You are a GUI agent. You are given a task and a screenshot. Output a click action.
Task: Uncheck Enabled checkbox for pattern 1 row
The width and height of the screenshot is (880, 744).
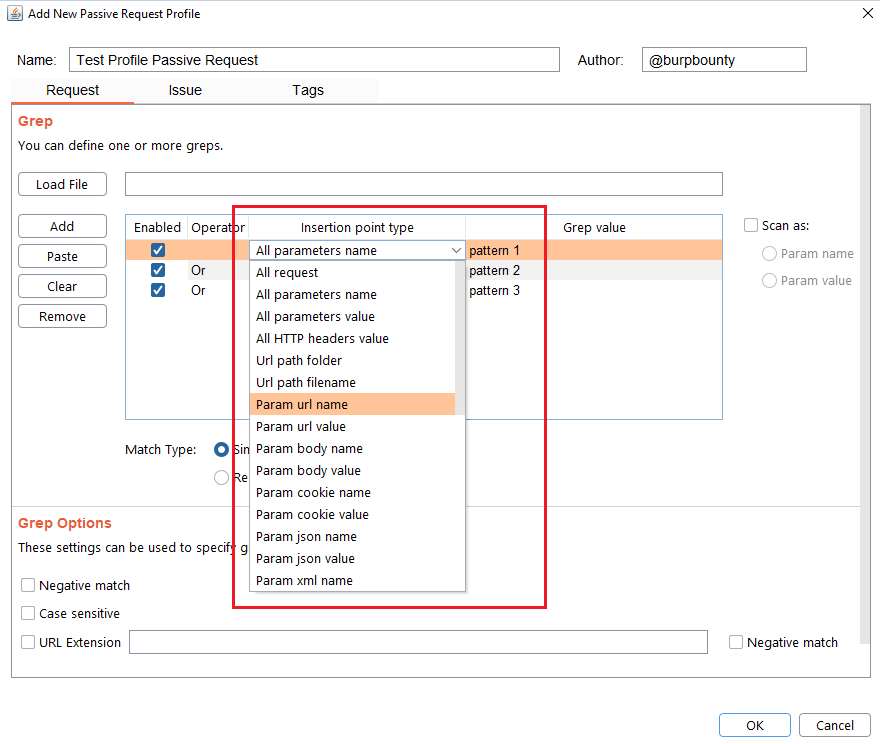(x=158, y=251)
